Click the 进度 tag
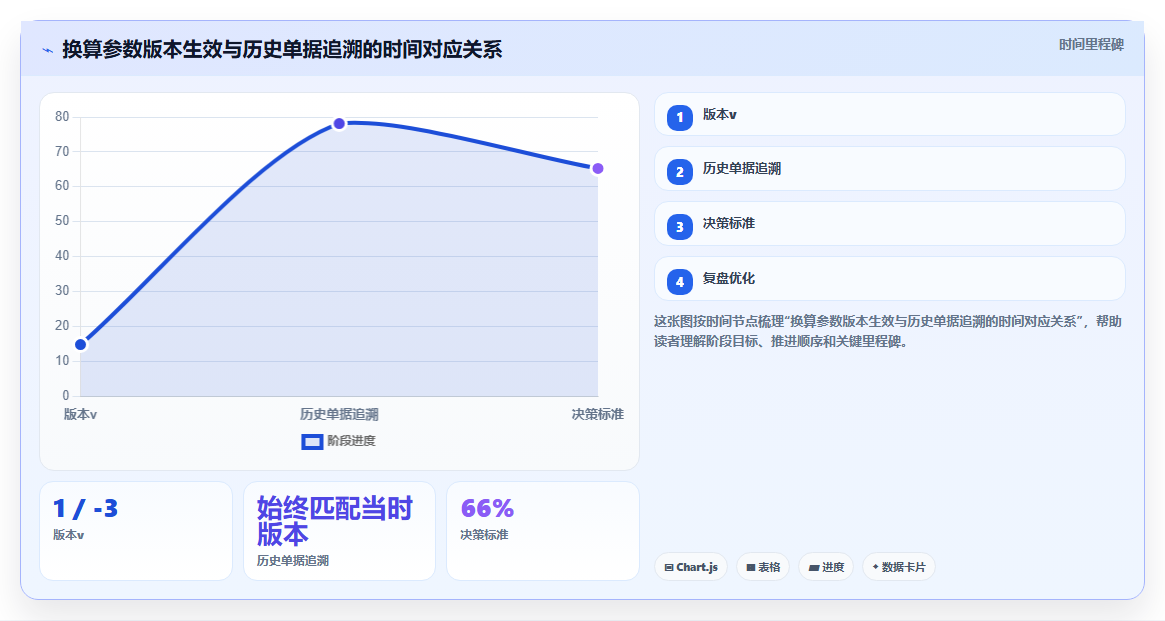1165x621 pixels. [x=826, y=567]
